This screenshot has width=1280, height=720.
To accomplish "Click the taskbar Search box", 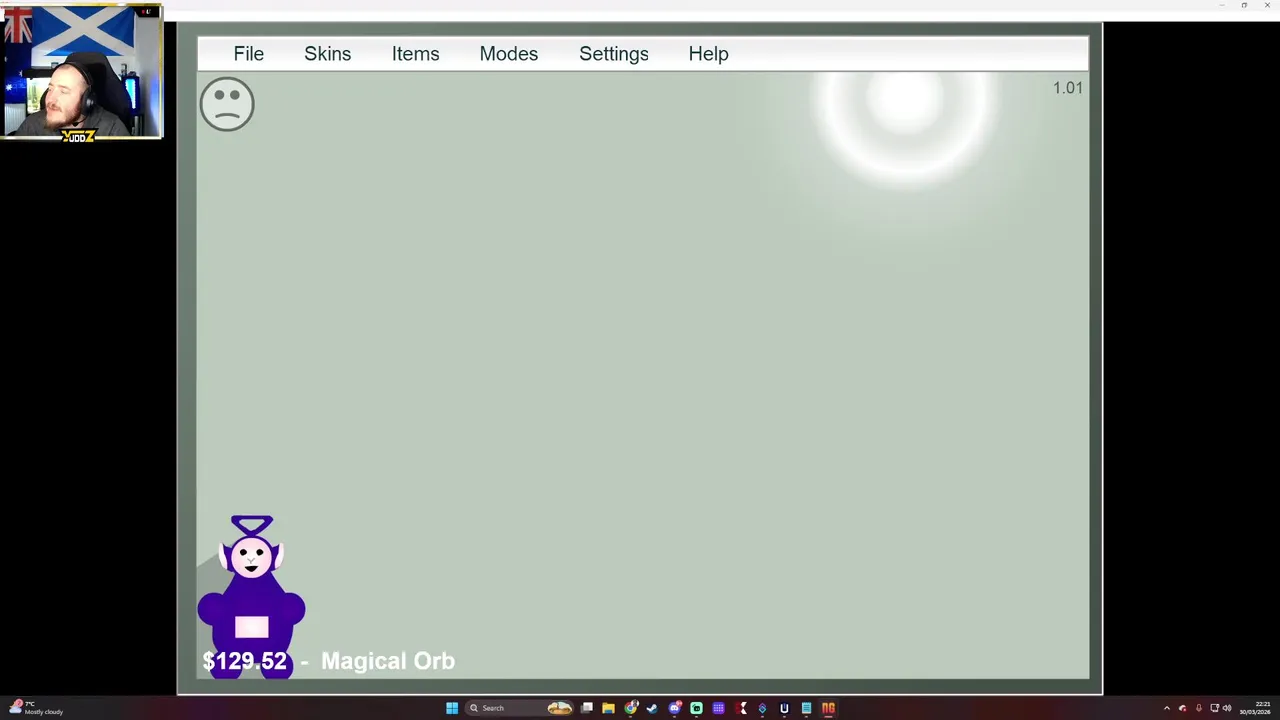I will pyautogui.click(x=521, y=708).
